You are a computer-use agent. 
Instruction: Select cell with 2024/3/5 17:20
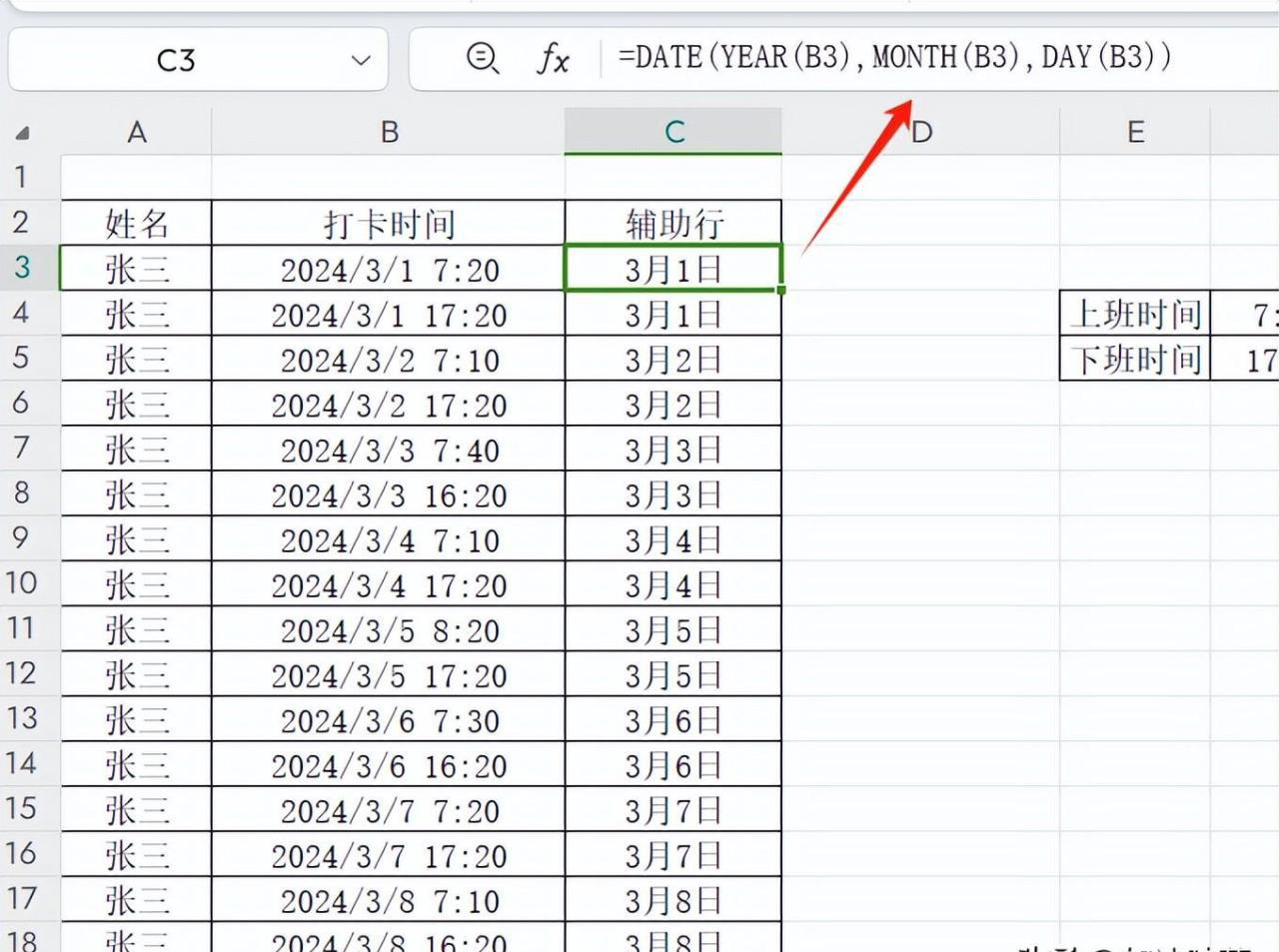coord(389,674)
